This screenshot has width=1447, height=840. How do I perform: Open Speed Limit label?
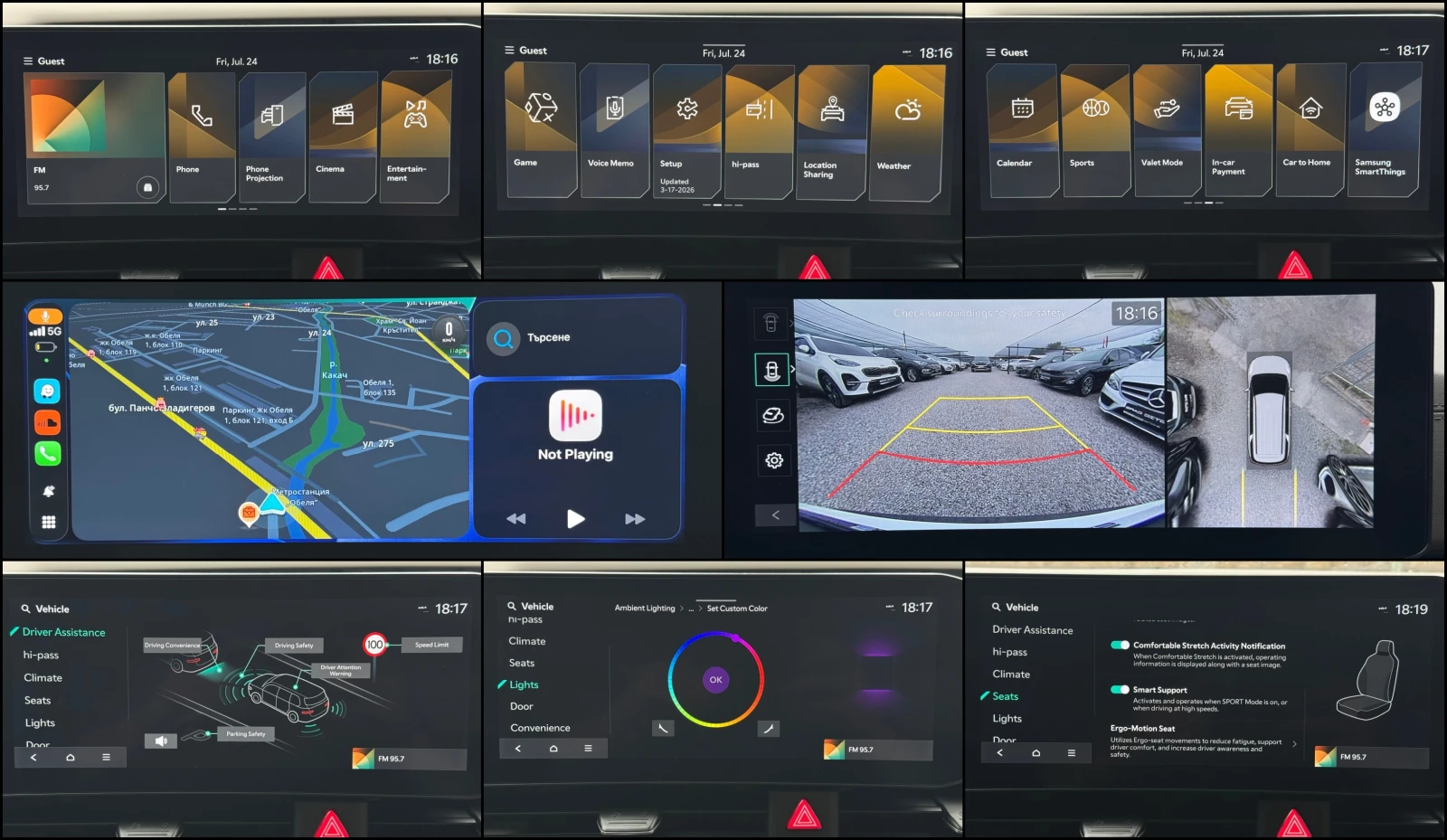[431, 645]
